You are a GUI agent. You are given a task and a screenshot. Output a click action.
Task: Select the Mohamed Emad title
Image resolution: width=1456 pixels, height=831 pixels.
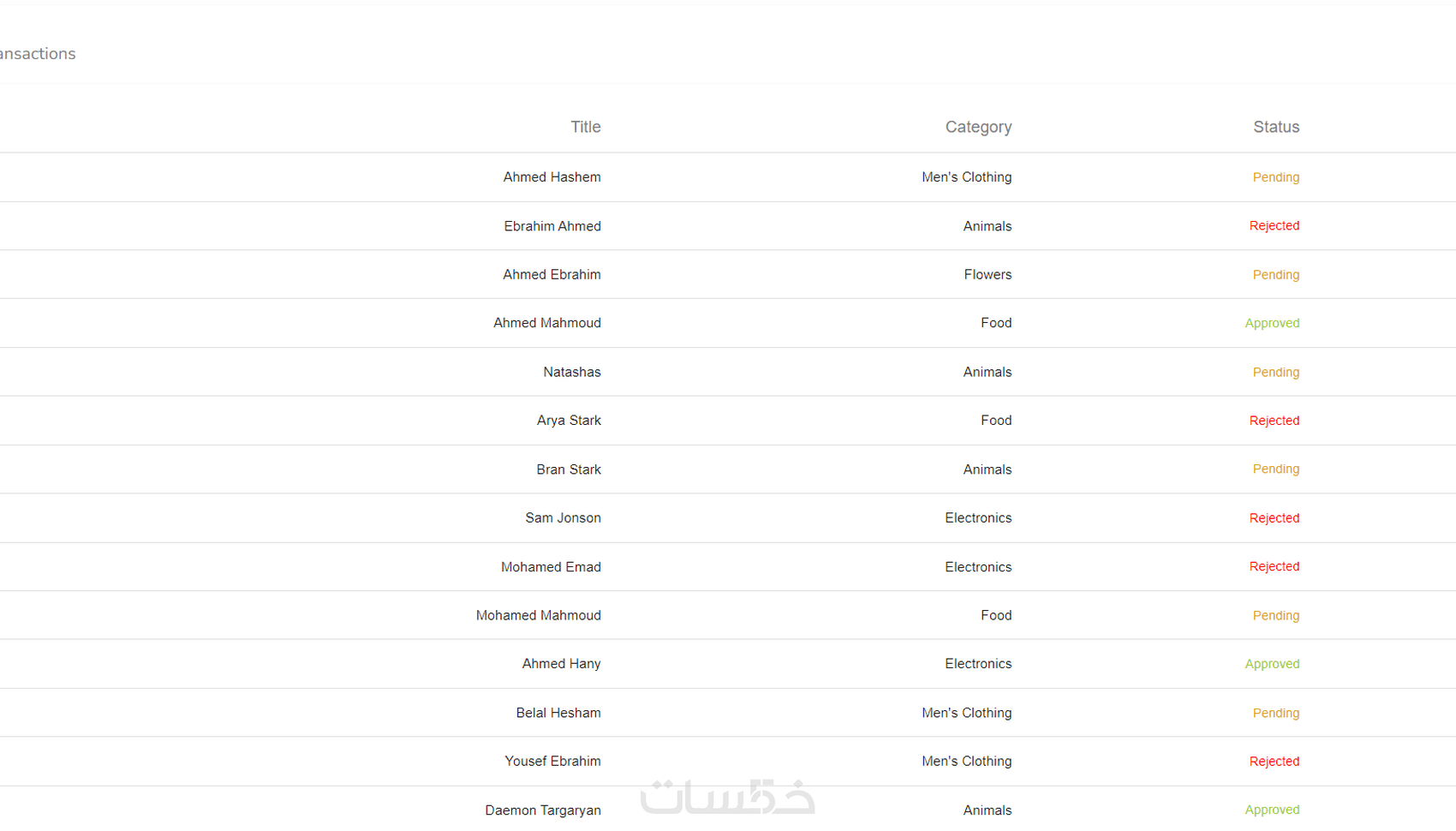[551, 567]
